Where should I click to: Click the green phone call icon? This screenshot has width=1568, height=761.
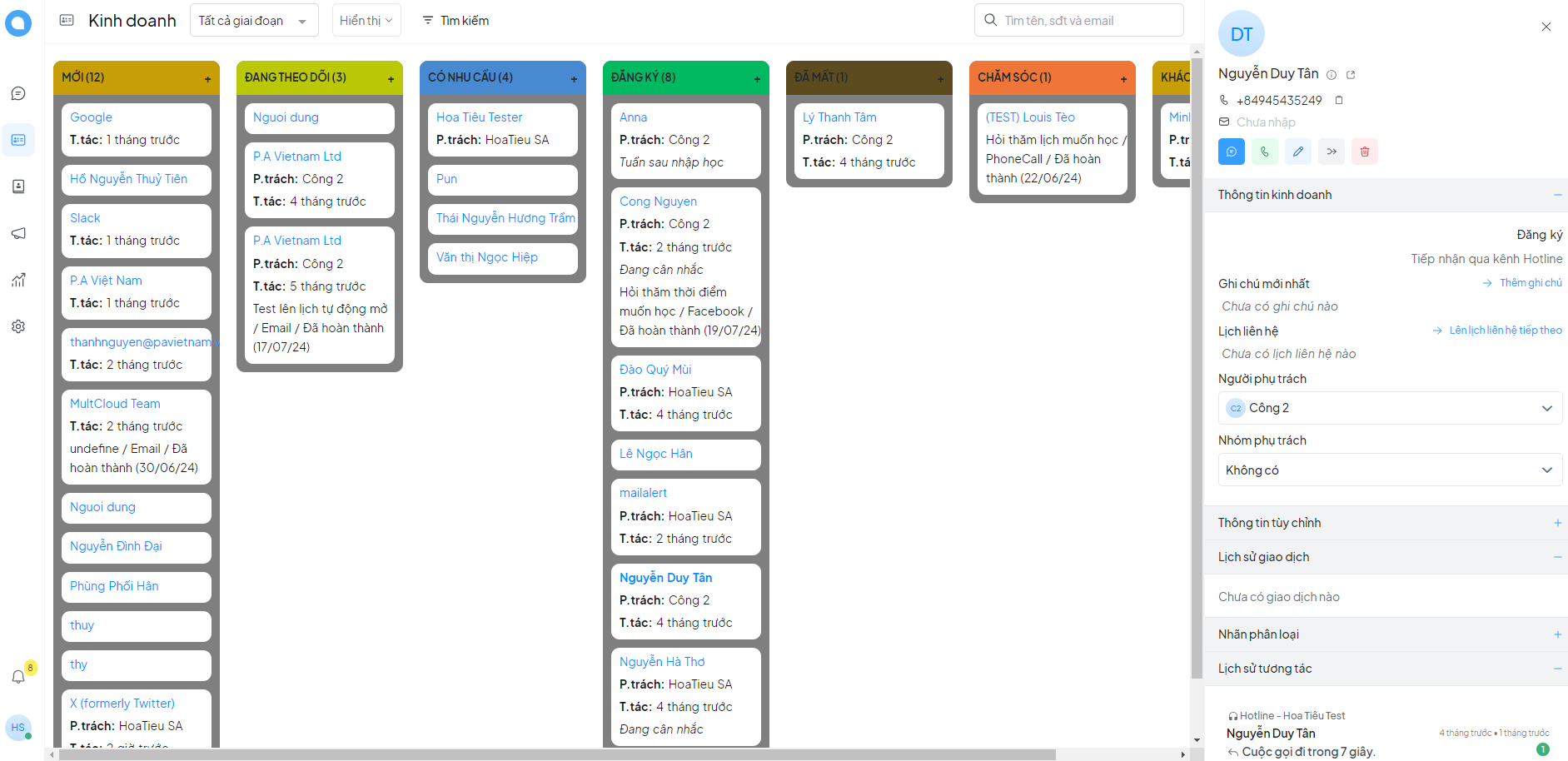tap(1264, 152)
